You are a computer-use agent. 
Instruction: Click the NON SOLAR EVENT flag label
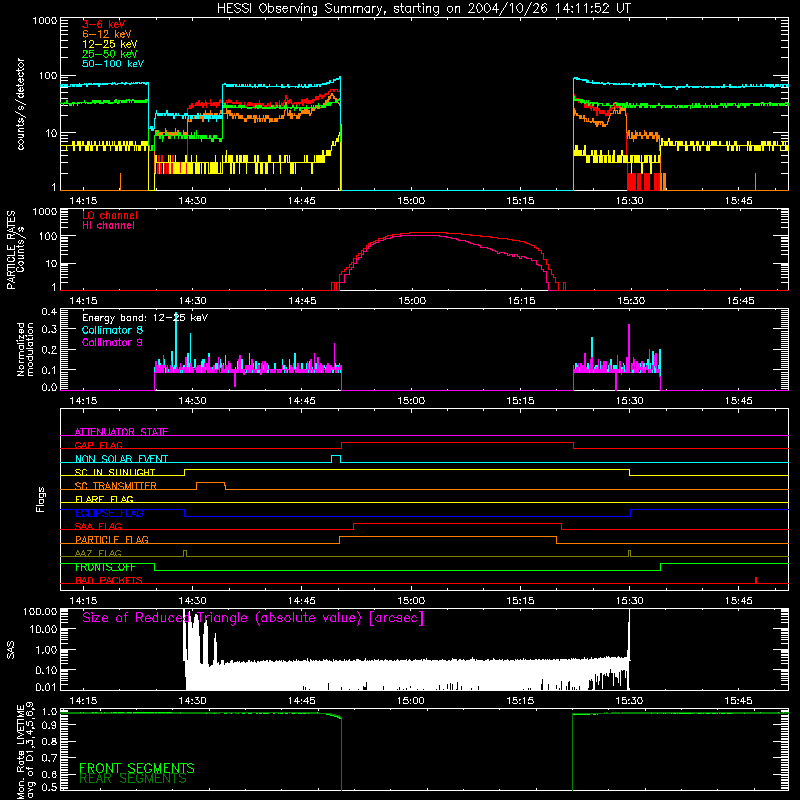[121, 459]
